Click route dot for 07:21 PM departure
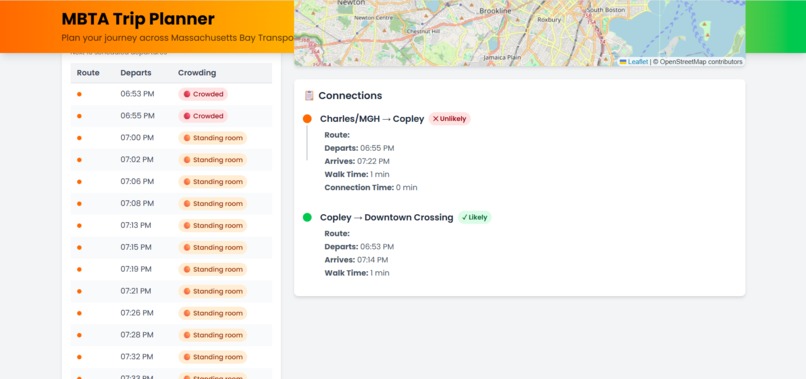Screen dimensions: 806x379 [79, 291]
